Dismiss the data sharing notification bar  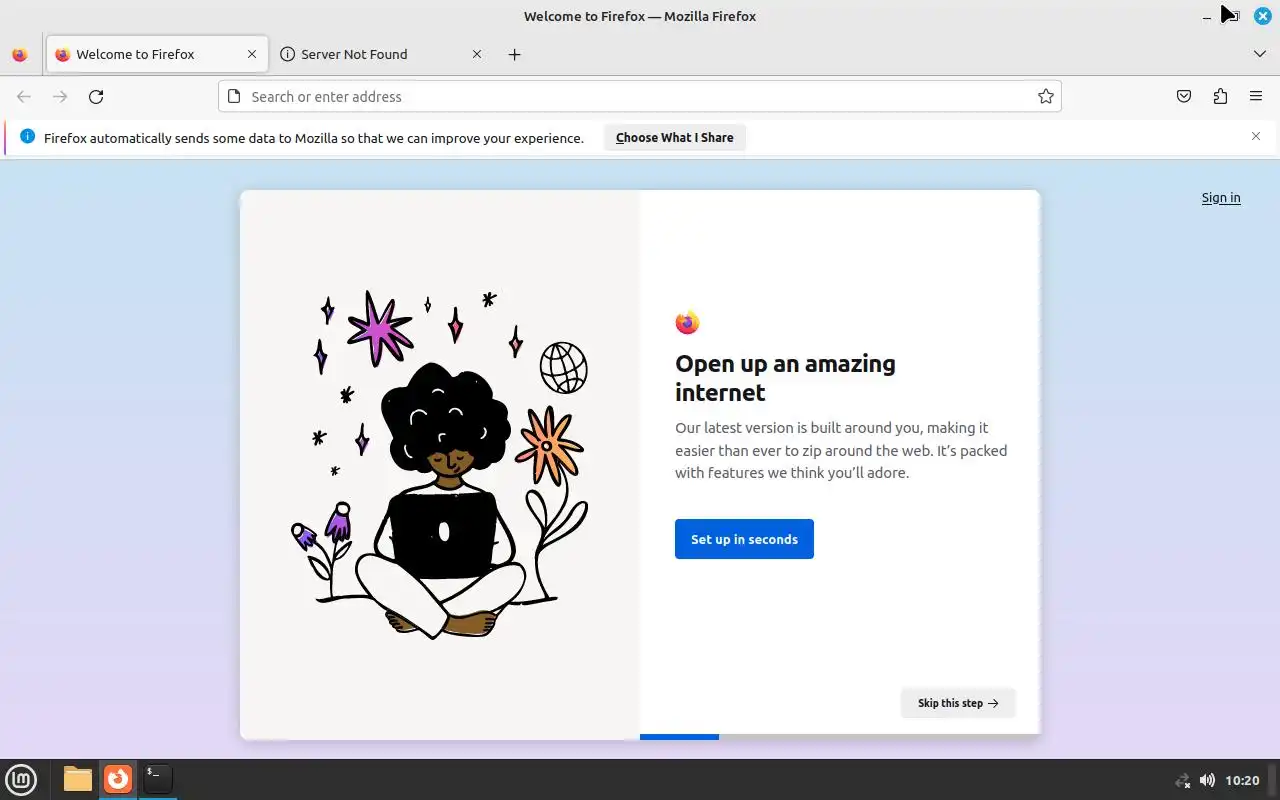(x=1256, y=136)
